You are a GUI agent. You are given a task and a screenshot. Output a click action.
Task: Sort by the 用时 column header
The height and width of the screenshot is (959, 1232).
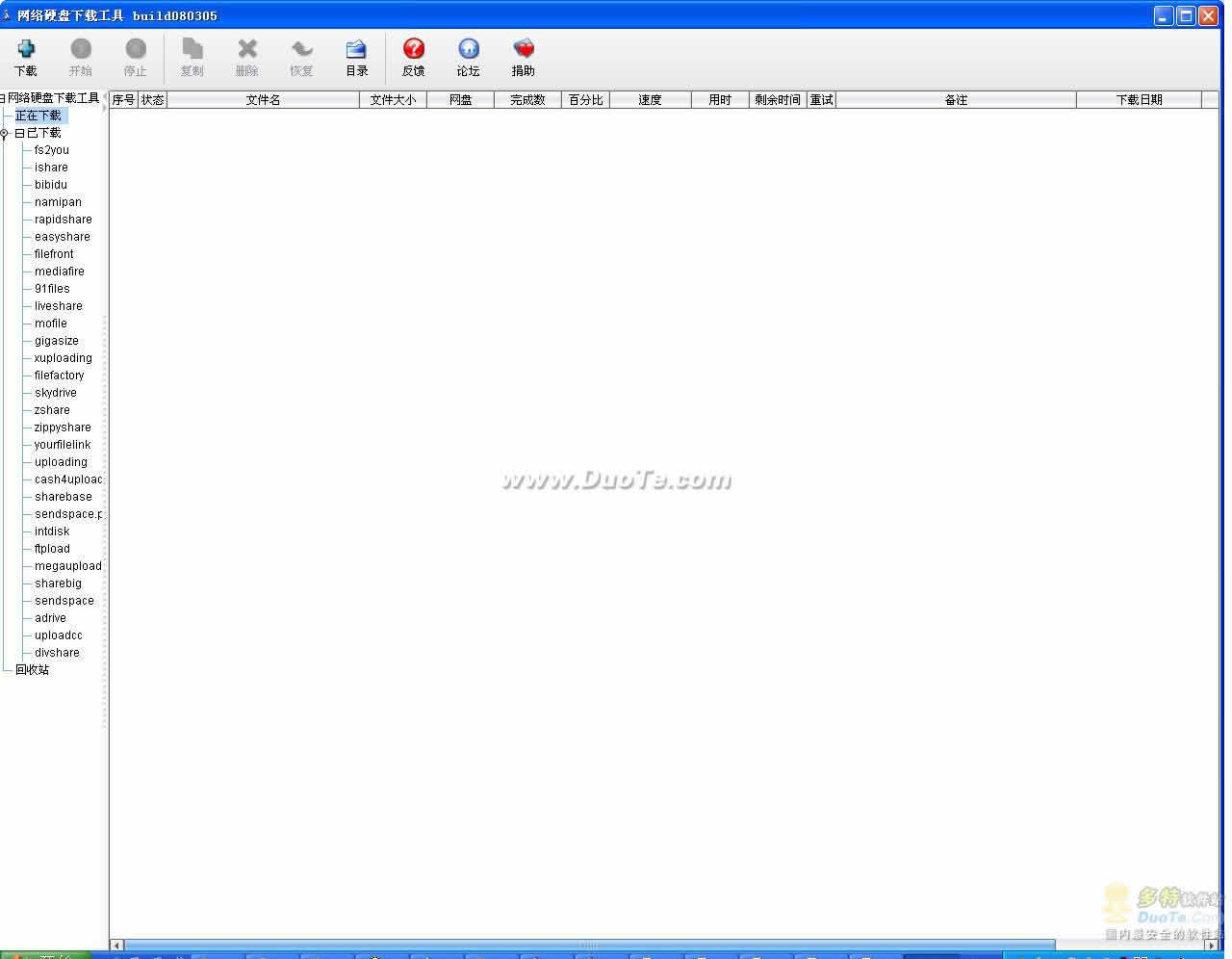(x=721, y=100)
